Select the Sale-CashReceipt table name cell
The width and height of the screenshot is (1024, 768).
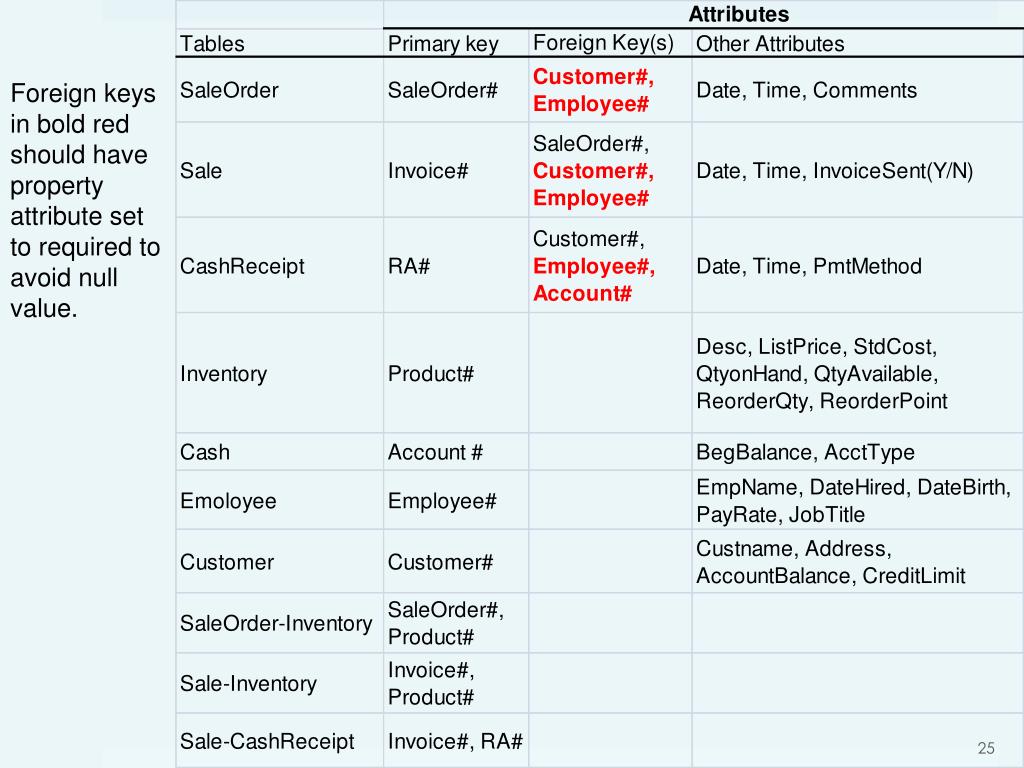point(267,742)
